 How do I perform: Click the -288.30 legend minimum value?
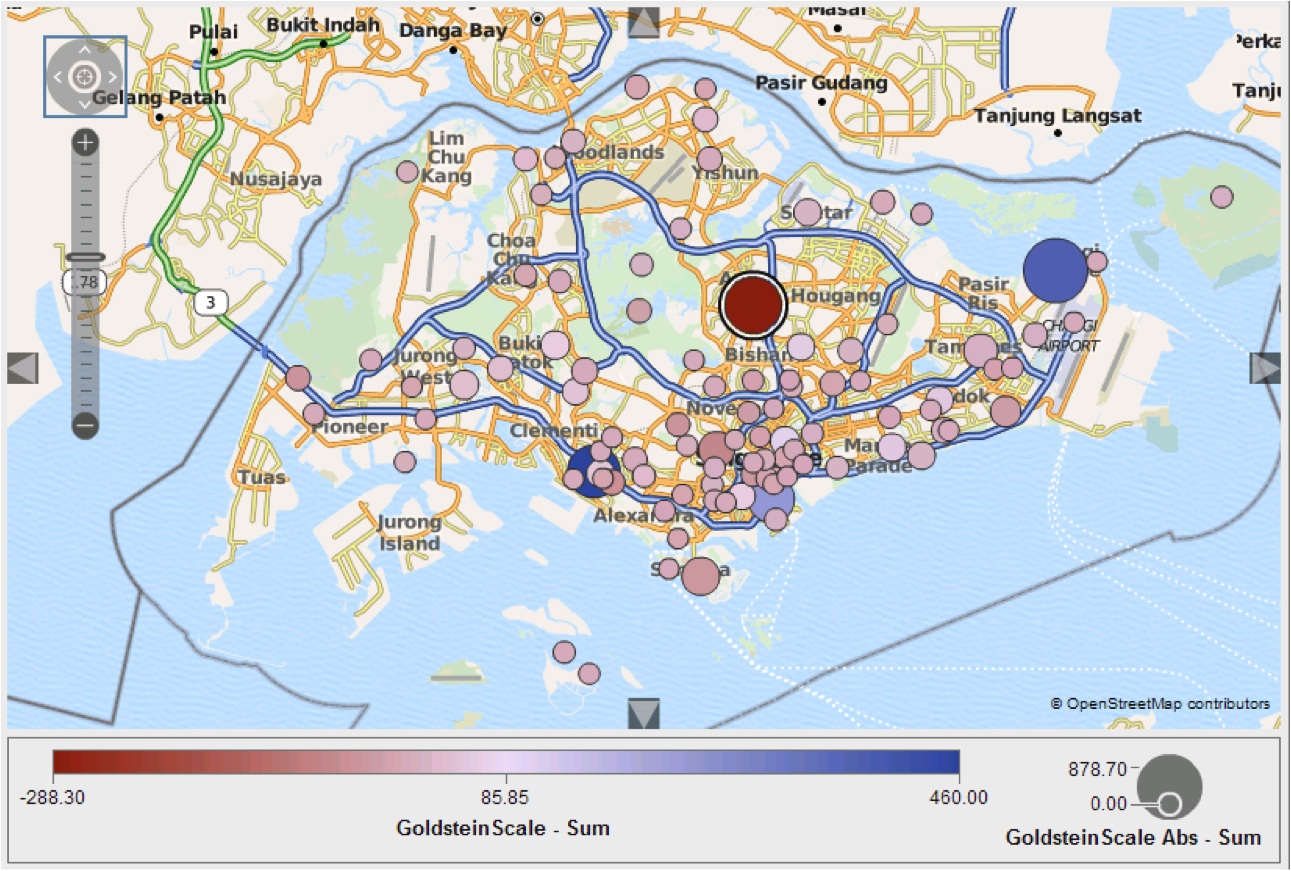click(x=53, y=797)
